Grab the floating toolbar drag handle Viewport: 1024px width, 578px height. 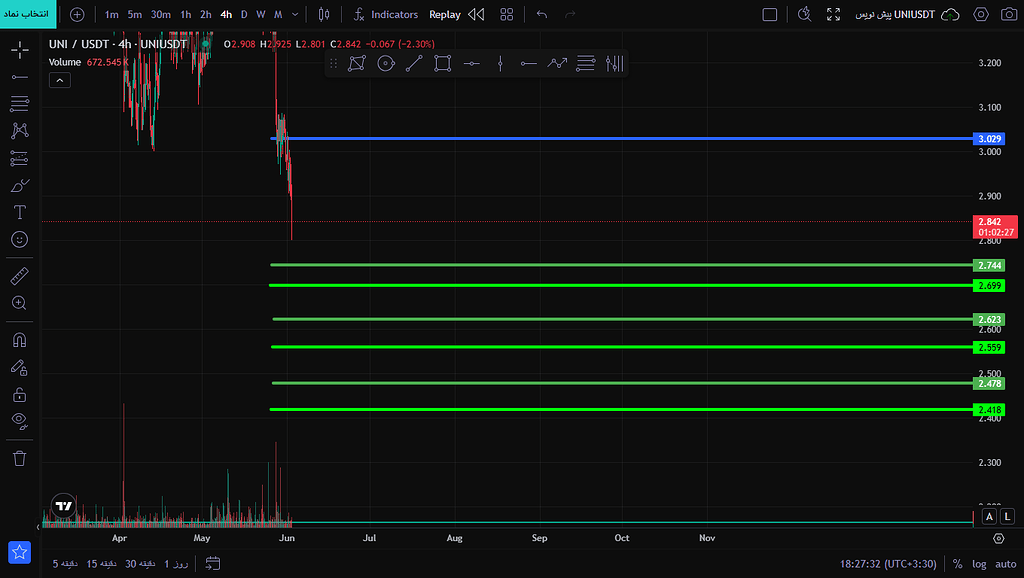(x=334, y=63)
